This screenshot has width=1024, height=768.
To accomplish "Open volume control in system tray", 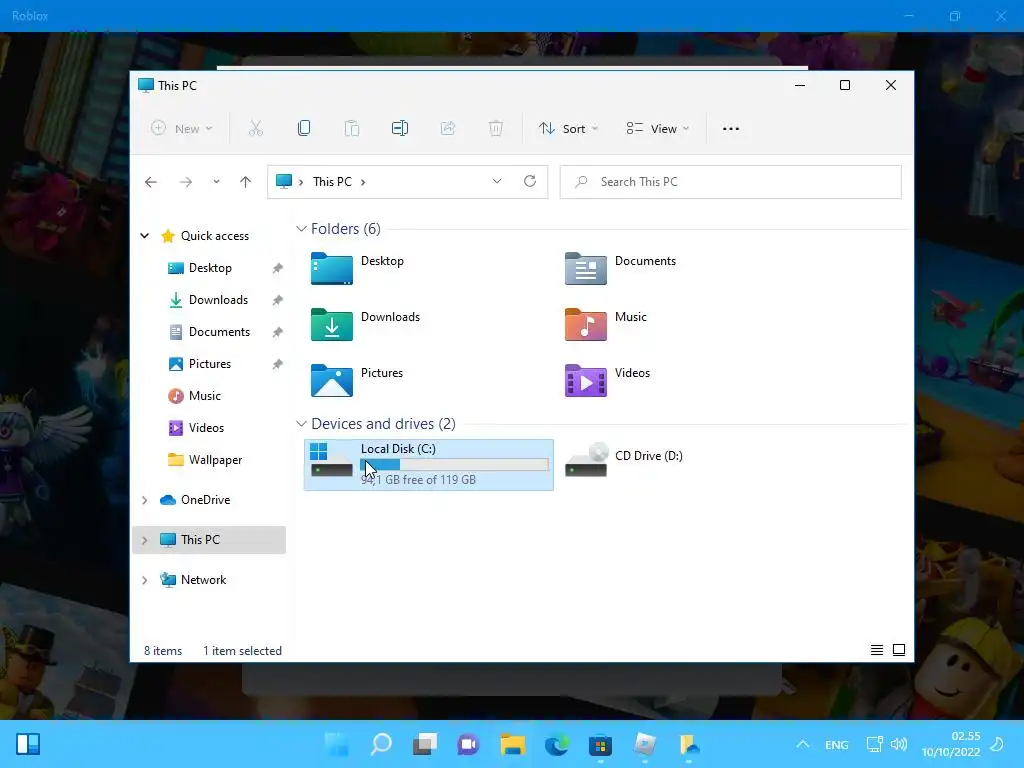I will click(x=899, y=744).
